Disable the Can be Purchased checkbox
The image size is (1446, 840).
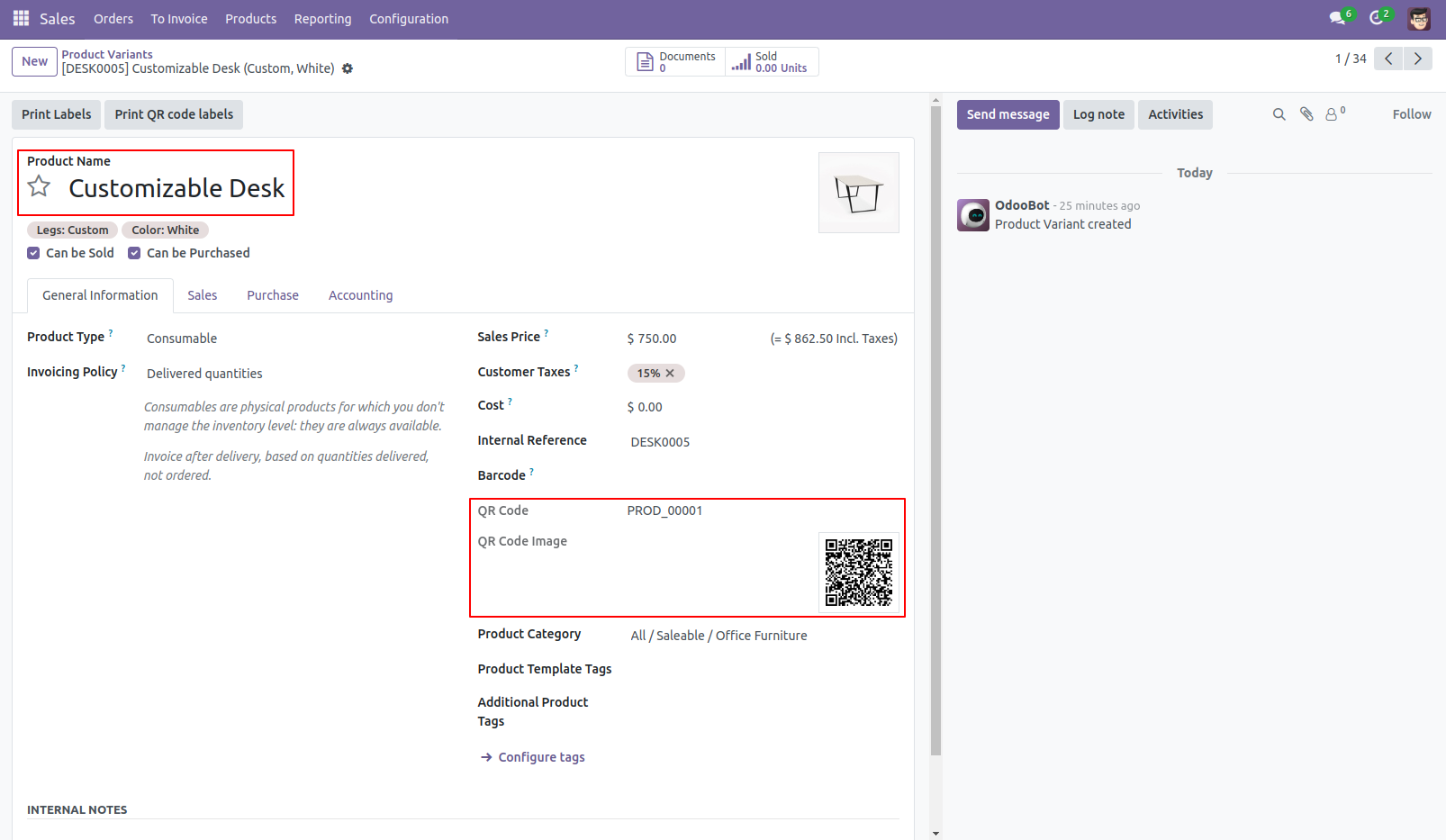(x=134, y=253)
